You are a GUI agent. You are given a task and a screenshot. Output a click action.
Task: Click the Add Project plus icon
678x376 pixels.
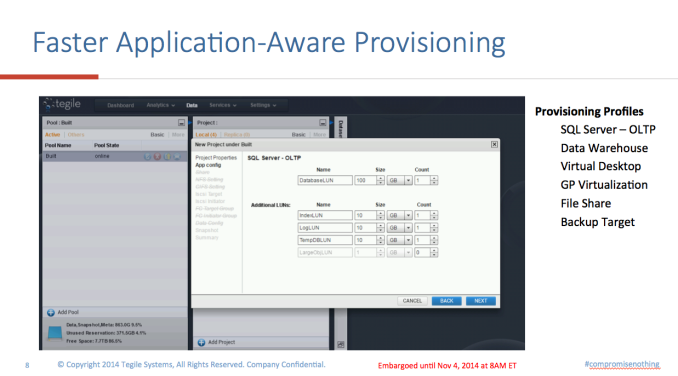tap(201, 342)
